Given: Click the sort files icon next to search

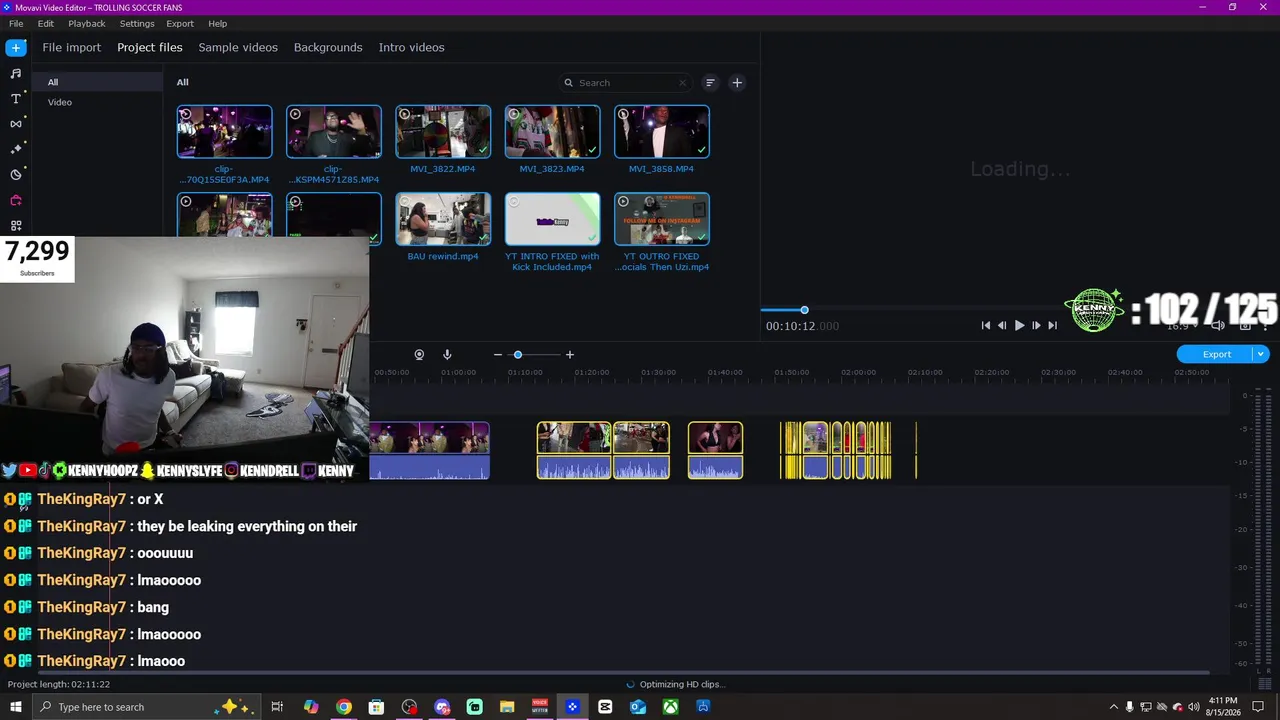Looking at the screenshot, I should [710, 83].
